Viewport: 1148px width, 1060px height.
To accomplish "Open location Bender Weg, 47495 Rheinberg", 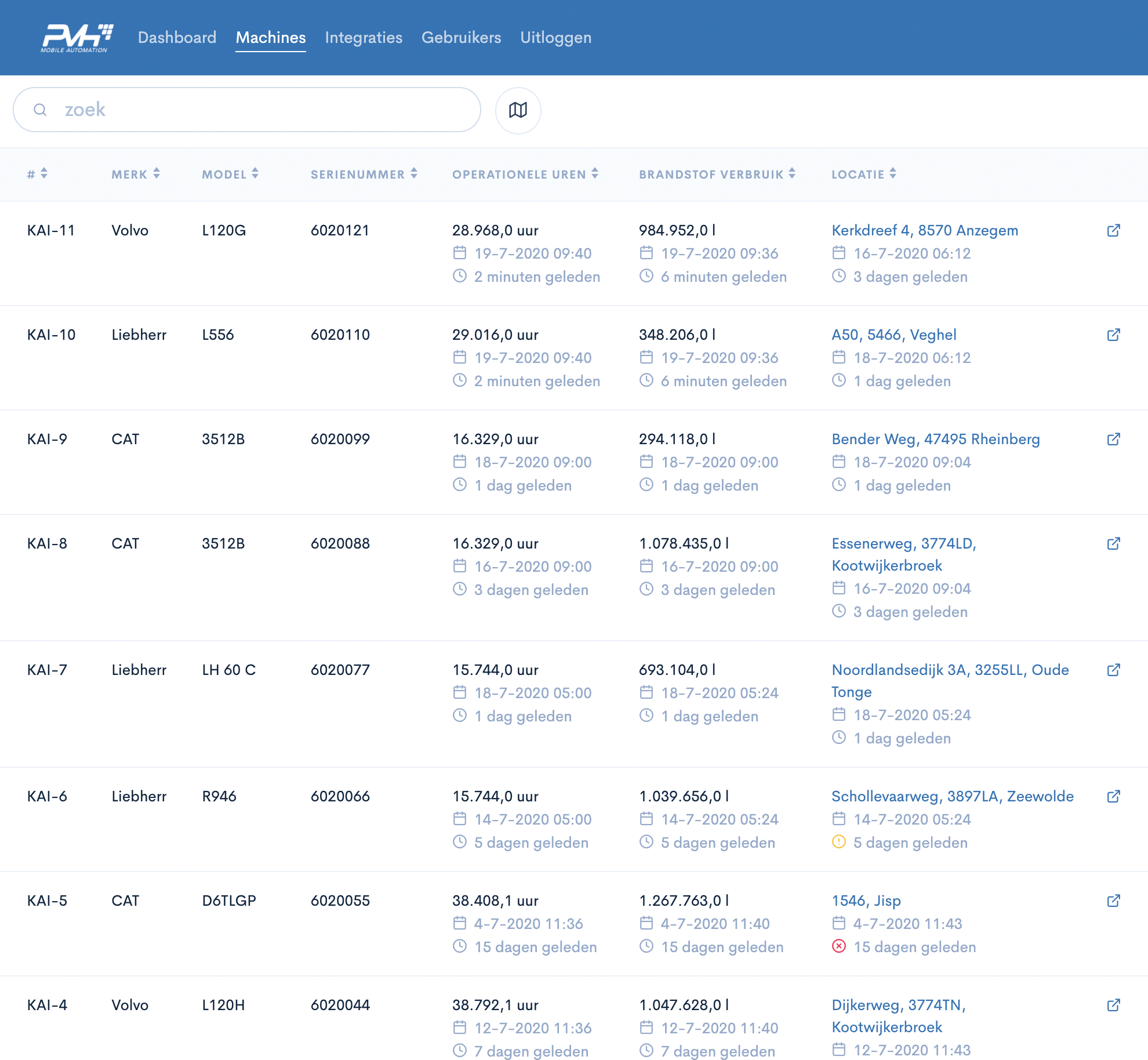I will 936,440.
